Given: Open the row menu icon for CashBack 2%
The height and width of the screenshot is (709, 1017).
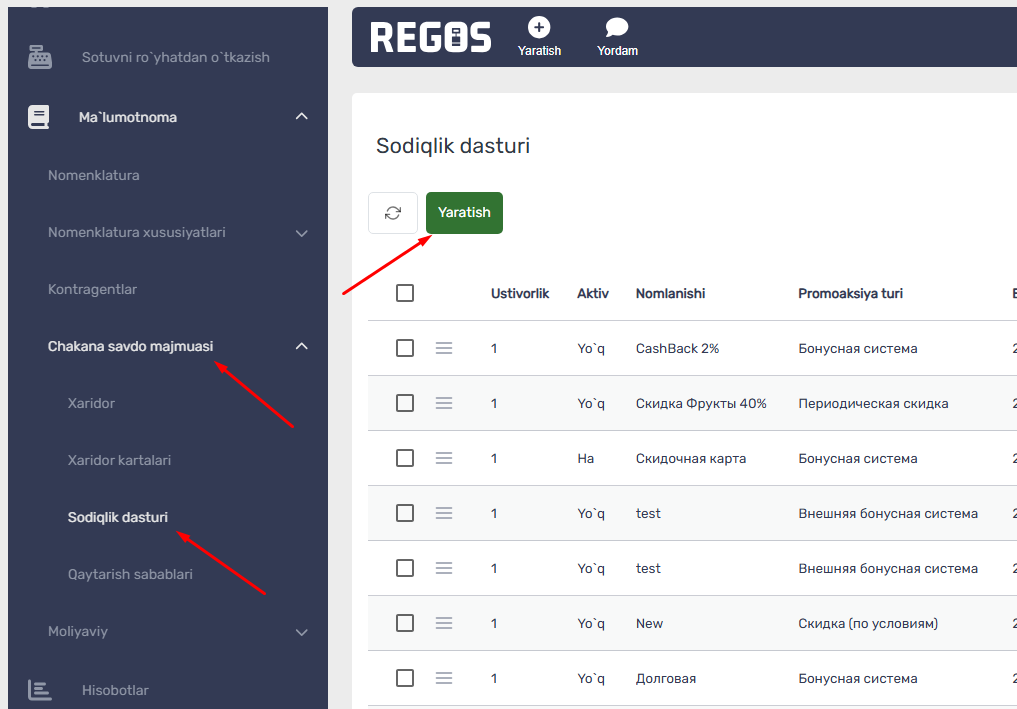Looking at the screenshot, I should [443, 348].
